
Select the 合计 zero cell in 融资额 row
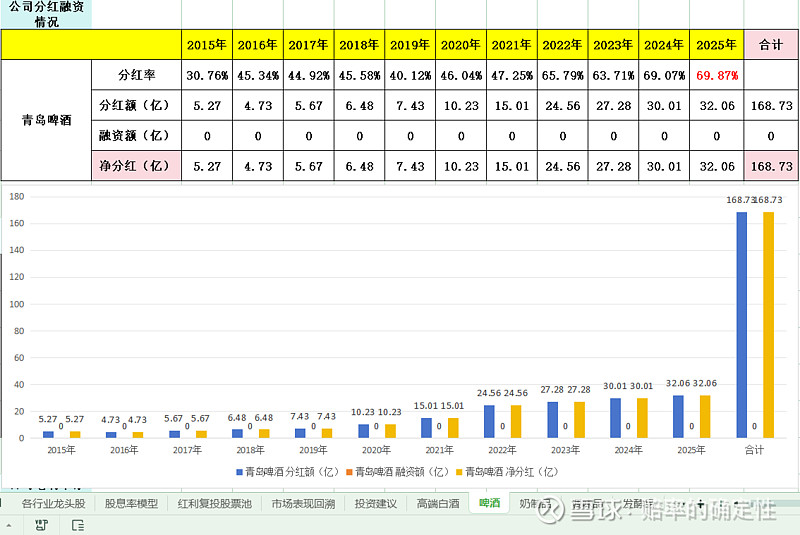pyautogui.click(x=771, y=136)
